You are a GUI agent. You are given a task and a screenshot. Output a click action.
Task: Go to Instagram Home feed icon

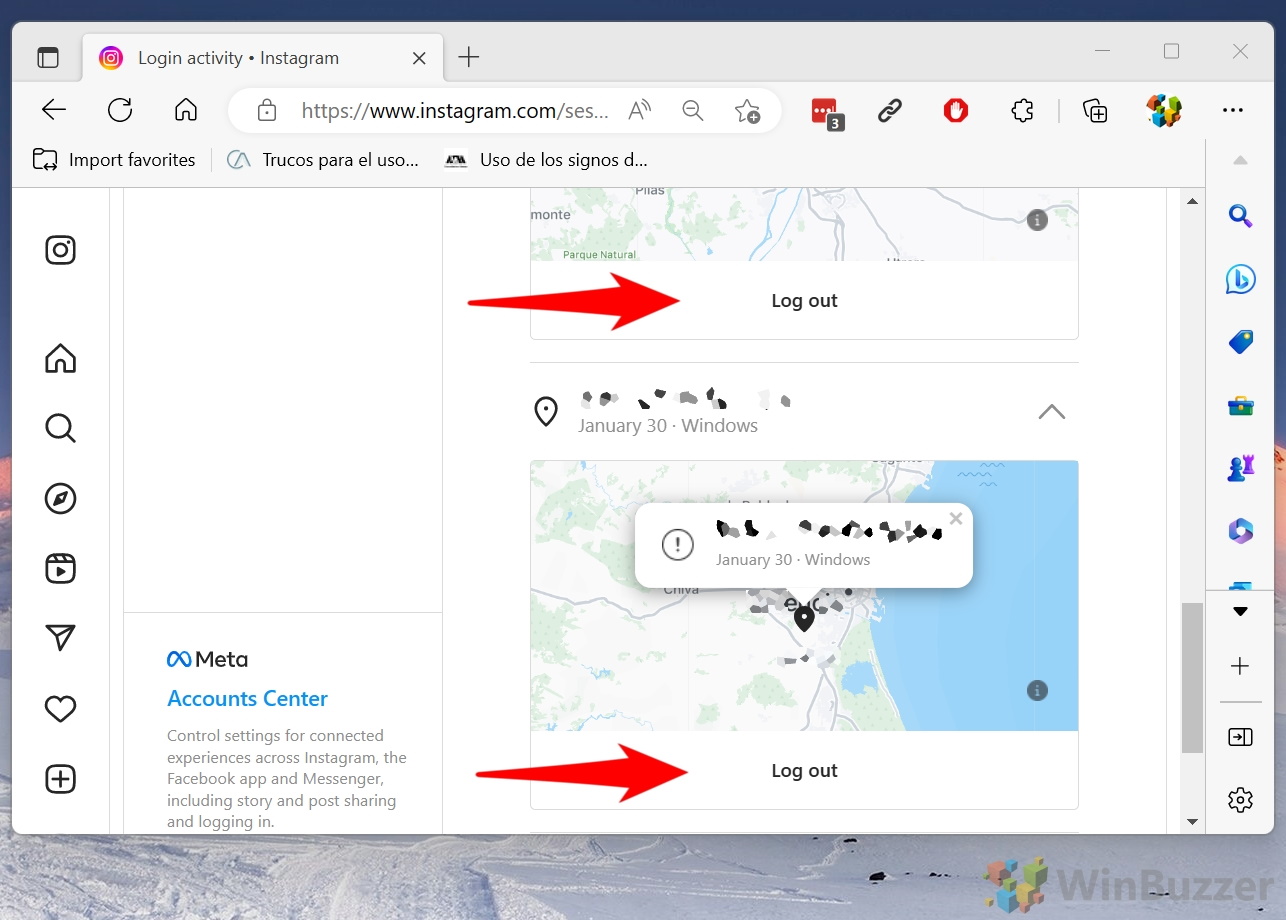(x=61, y=358)
